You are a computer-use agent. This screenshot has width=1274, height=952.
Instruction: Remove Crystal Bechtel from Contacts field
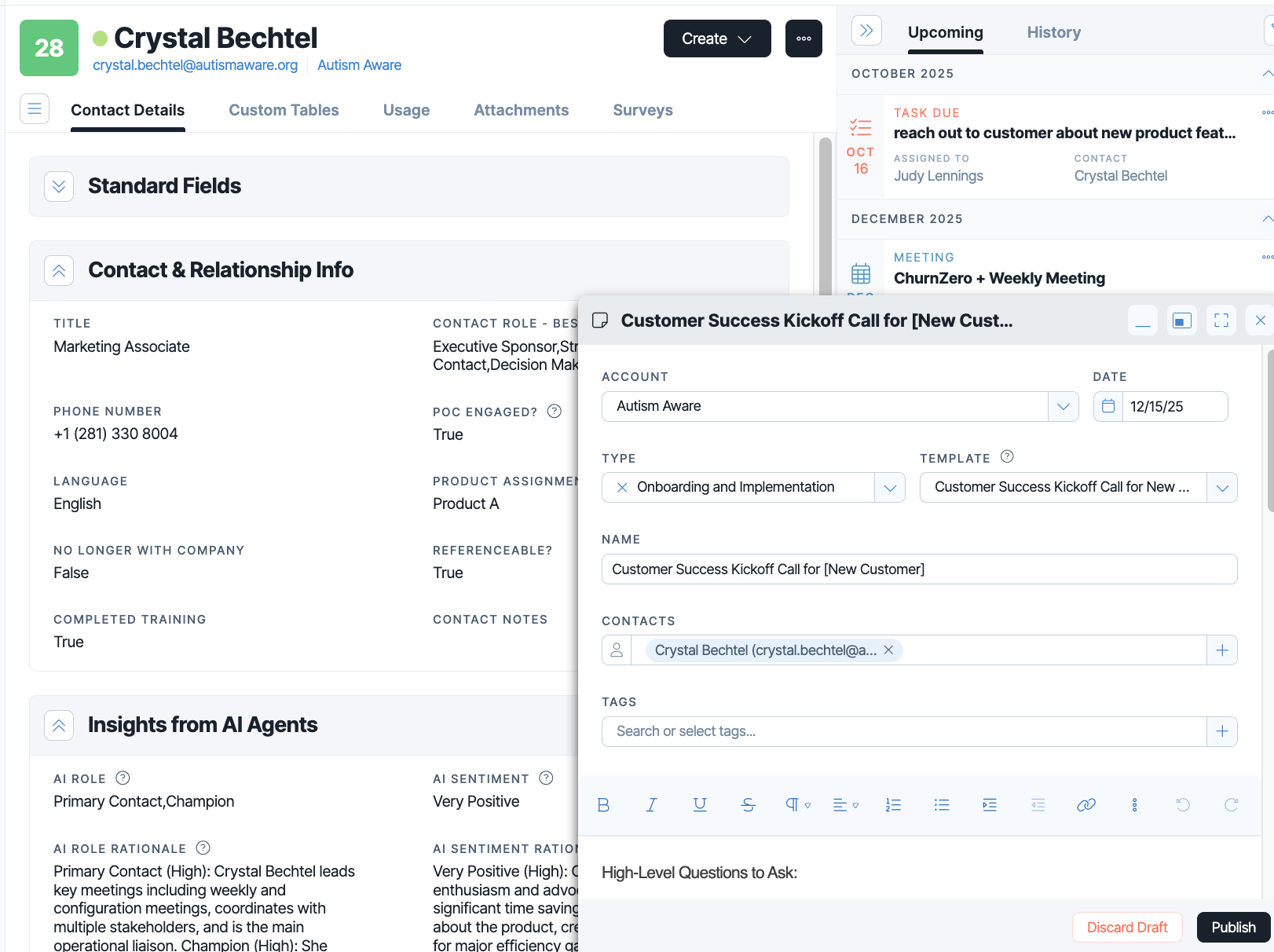(888, 650)
